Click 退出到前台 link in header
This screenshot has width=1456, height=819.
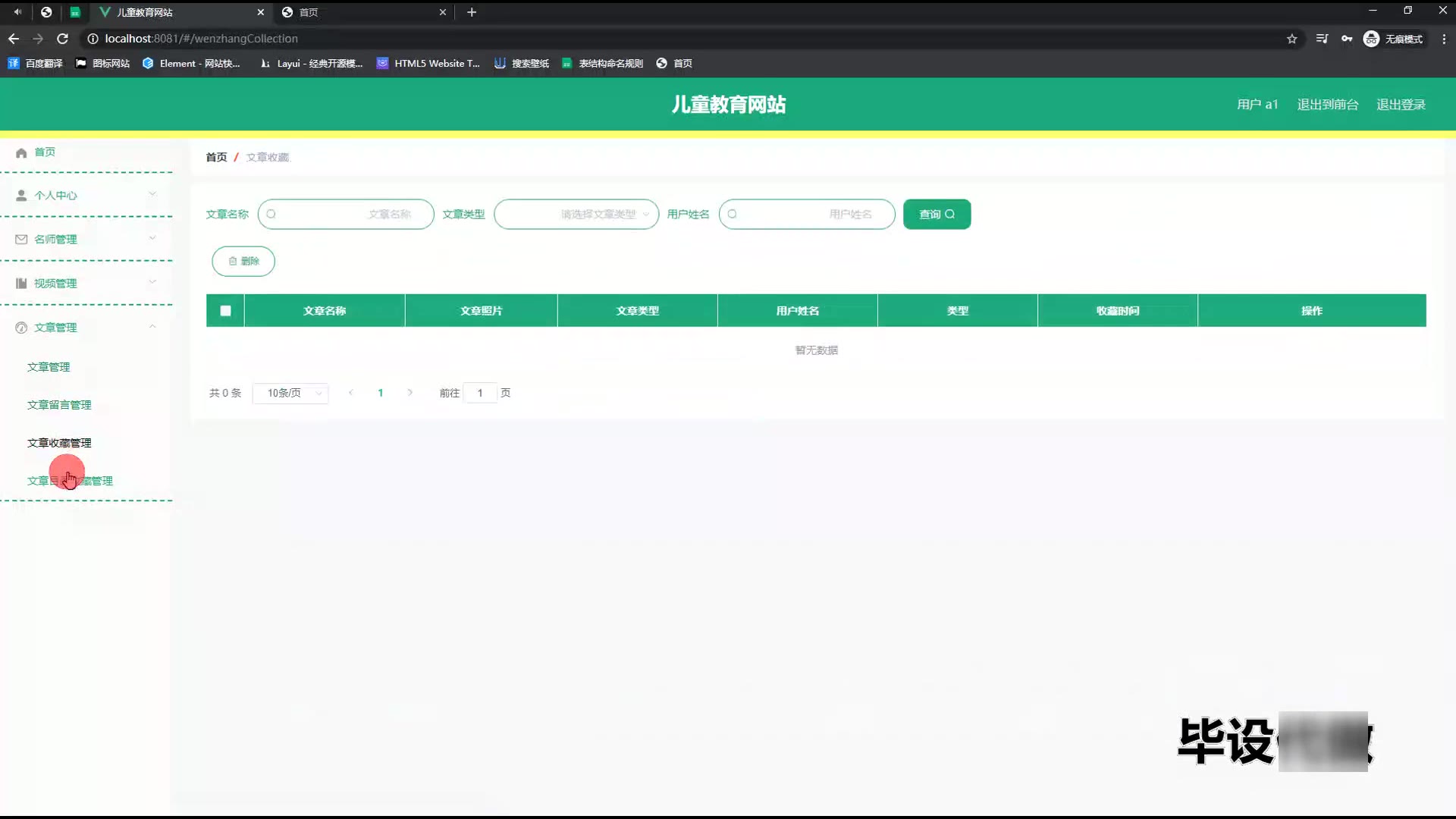[1327, 105]
